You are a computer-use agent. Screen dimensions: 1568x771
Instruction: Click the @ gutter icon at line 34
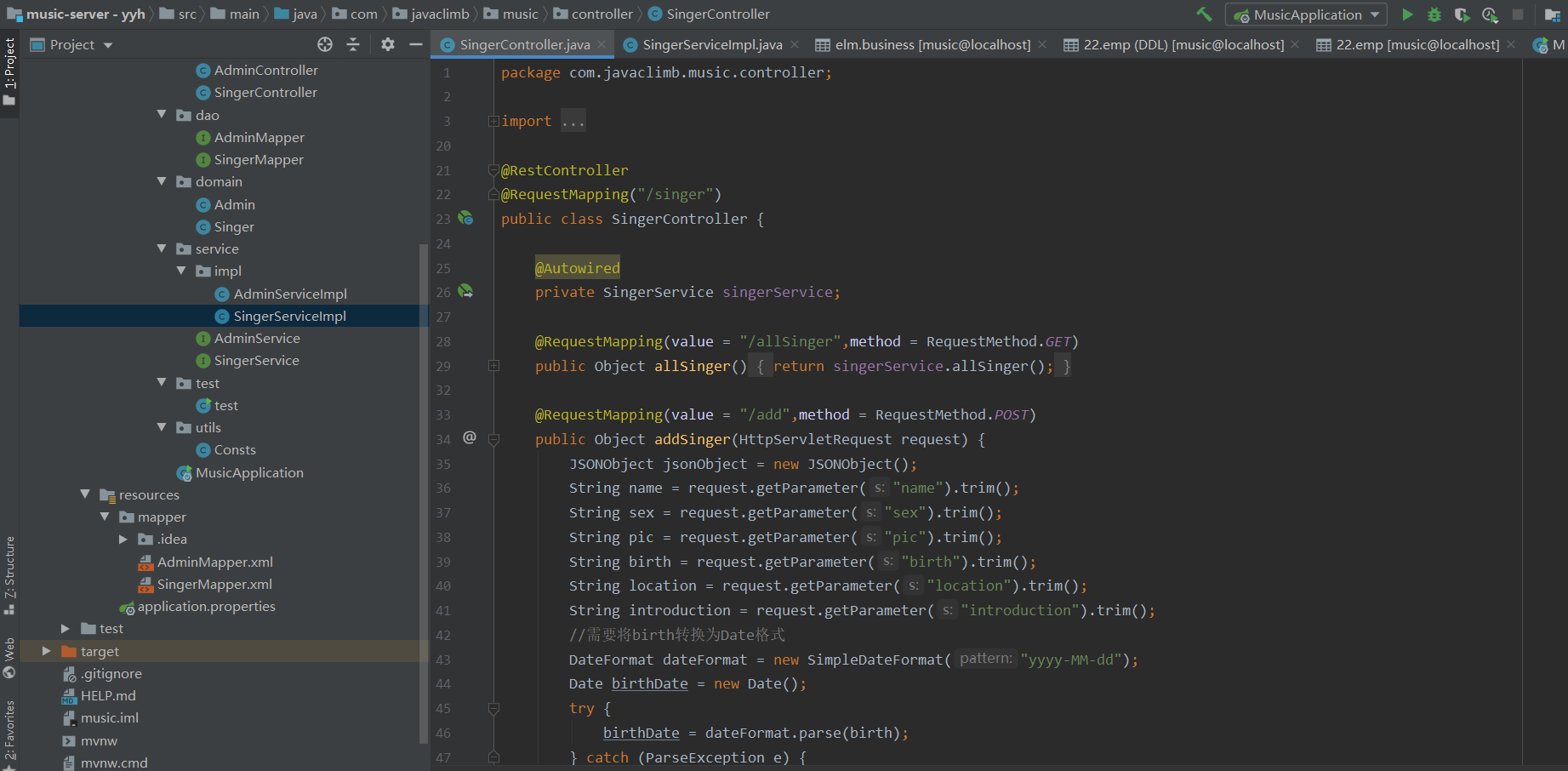tap(470, 437)
